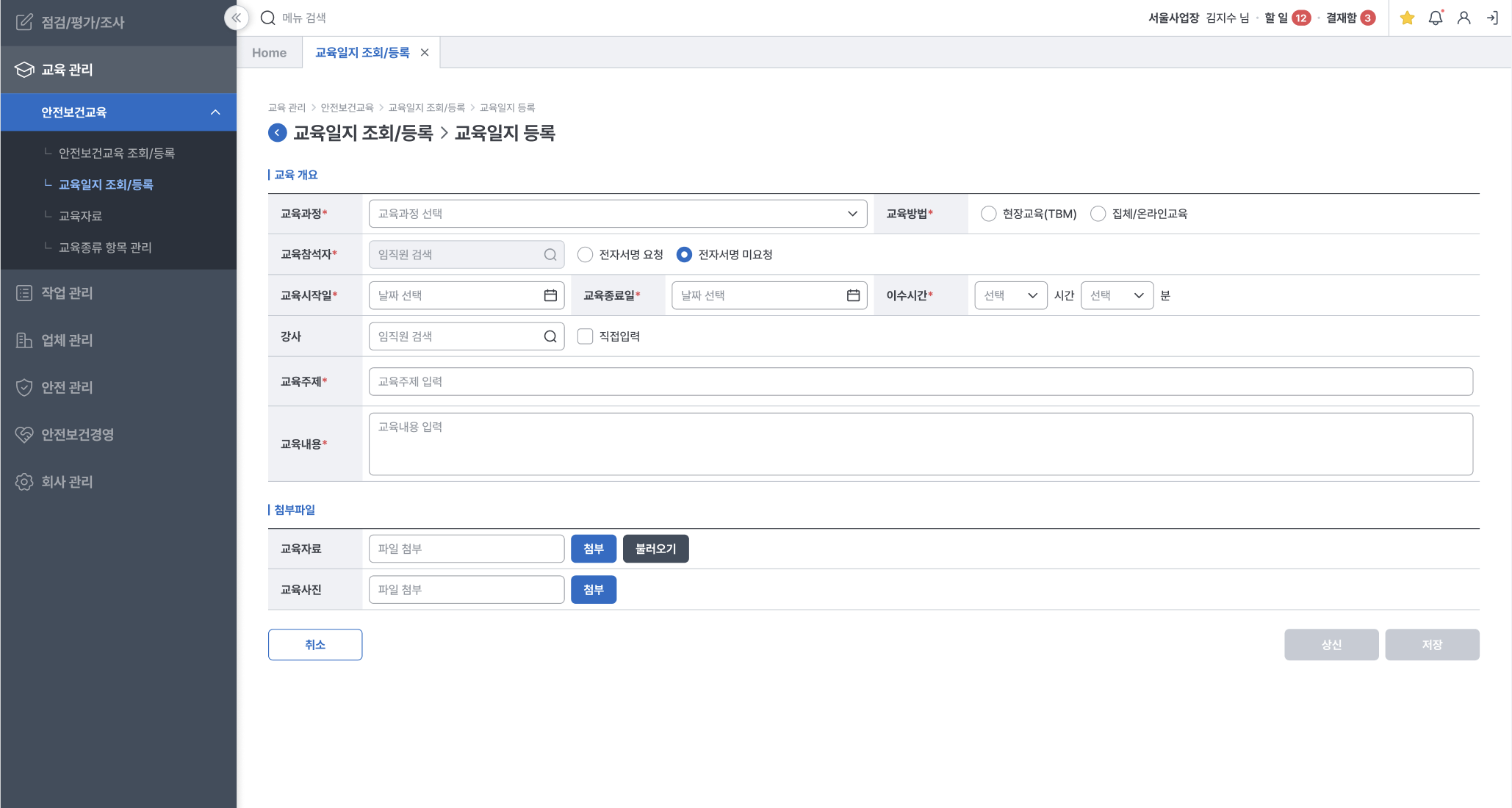
Task: Click the 취소 button
Action: (x=314, y=644)
